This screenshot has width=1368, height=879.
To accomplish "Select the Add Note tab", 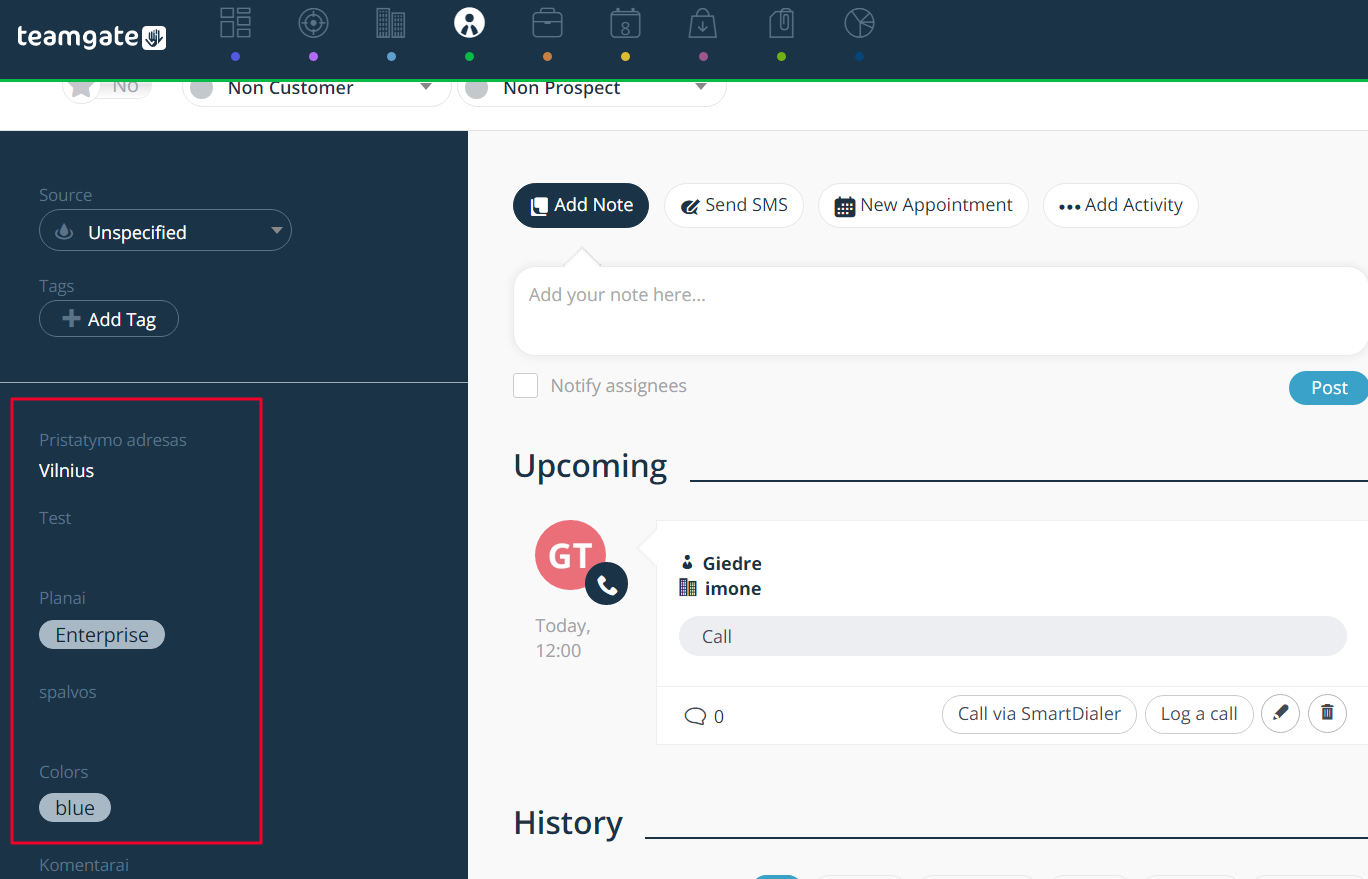I will 581,205.
